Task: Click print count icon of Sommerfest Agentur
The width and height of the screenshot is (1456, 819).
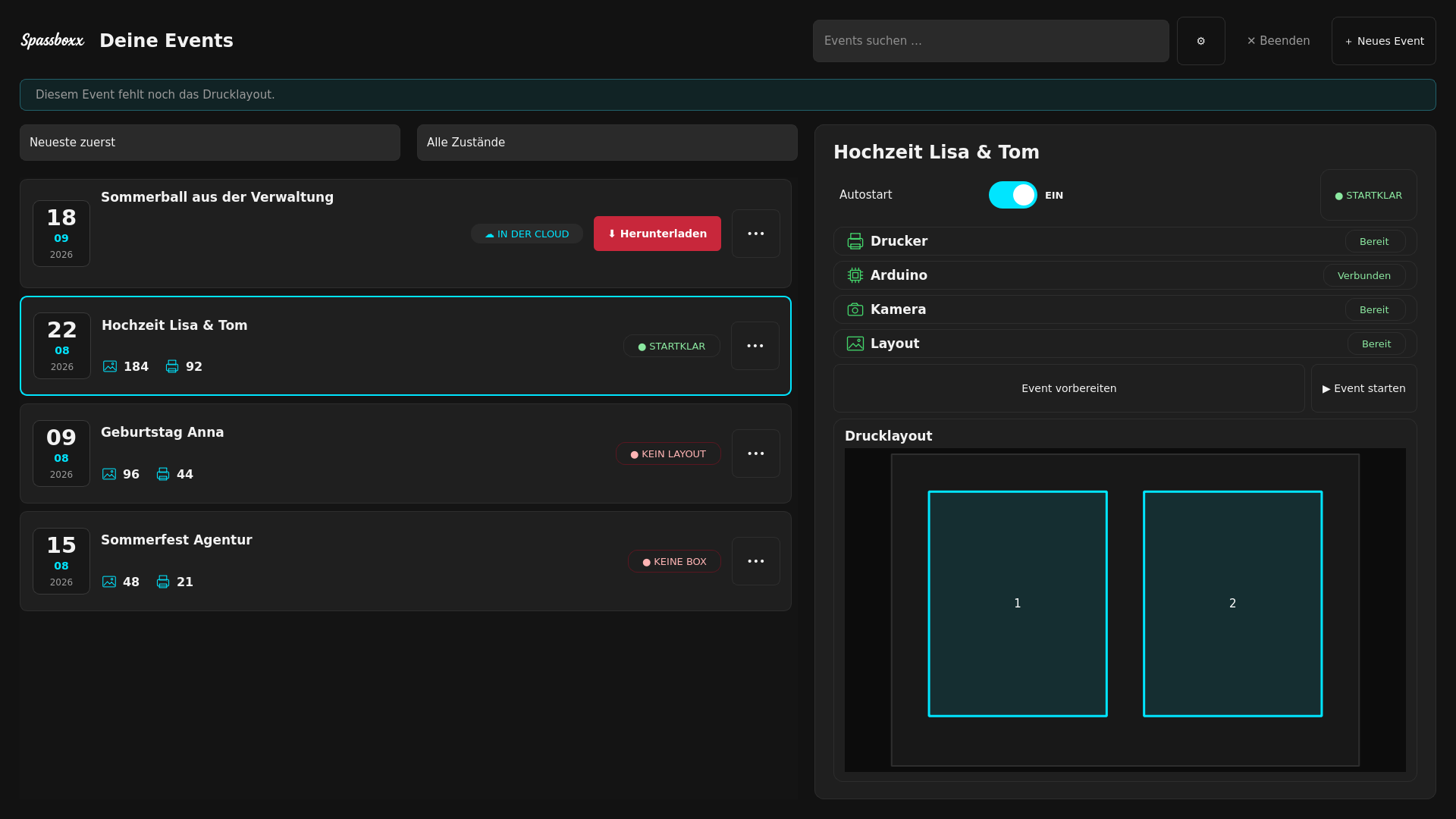Action: pyautogui.click(x=163, y=582)
